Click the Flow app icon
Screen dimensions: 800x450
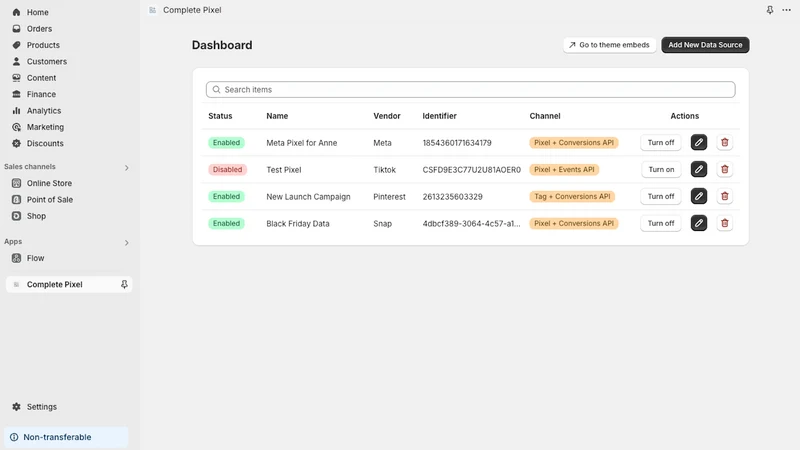pos(16,258)
